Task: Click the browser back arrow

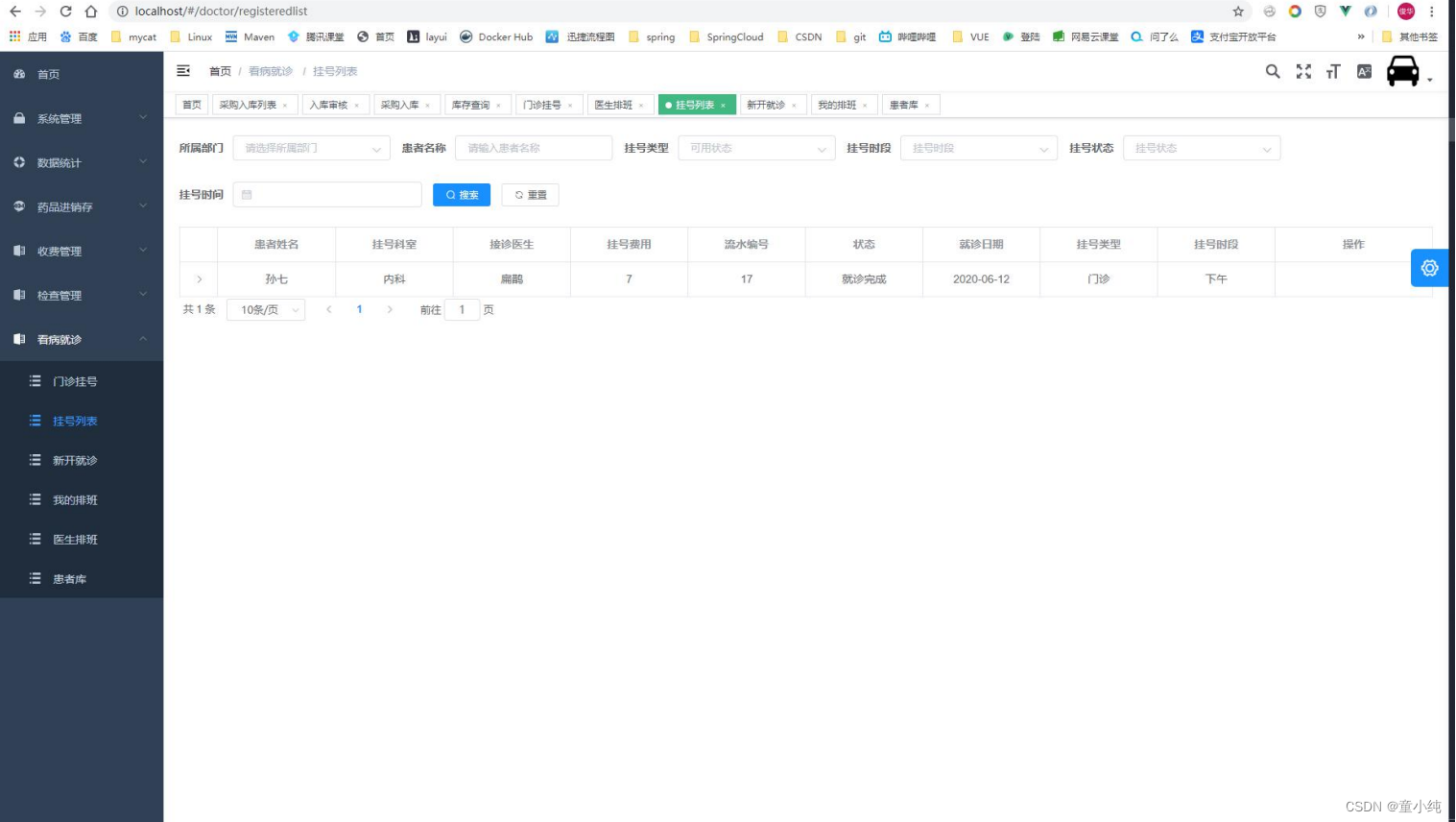Action: pos(15,12)
